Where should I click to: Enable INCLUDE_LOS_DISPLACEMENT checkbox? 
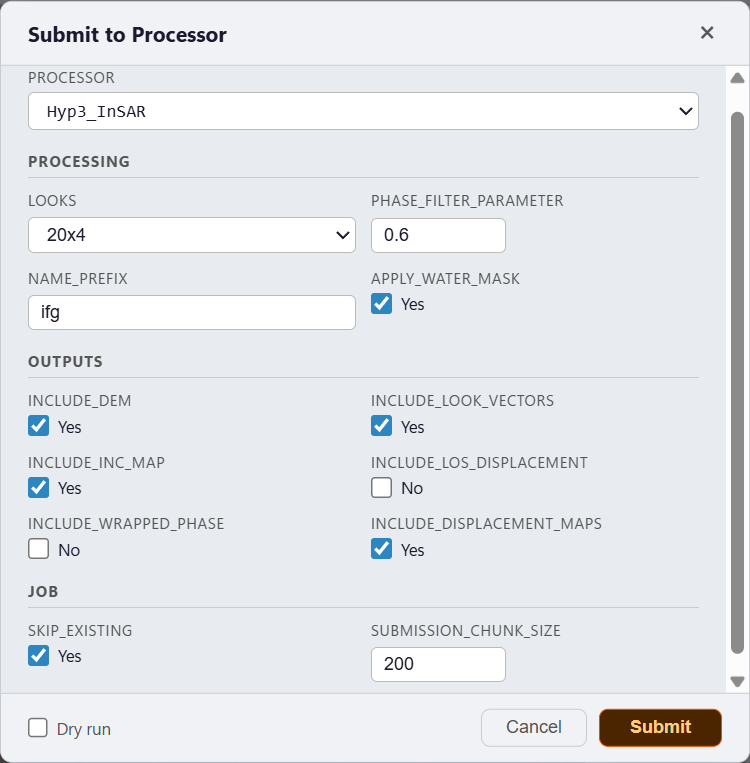pyautogui.click(x=381, y=488)
